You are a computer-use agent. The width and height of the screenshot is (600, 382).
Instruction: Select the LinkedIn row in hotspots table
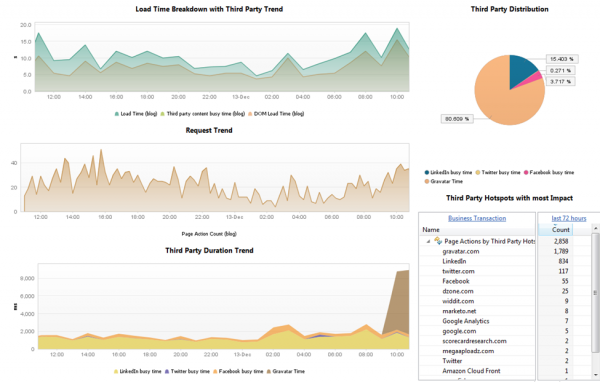coord(477,261)
